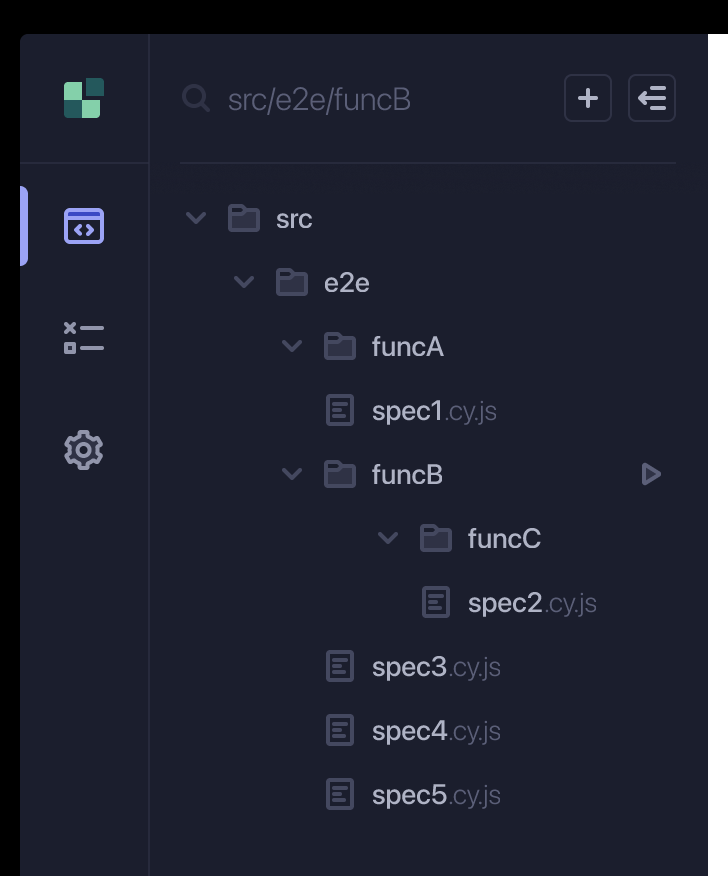Run specs in funcB via the play triangle
The height and width of the screenshot is (876, 728).
pyautogui.click(x=651, y=474)
